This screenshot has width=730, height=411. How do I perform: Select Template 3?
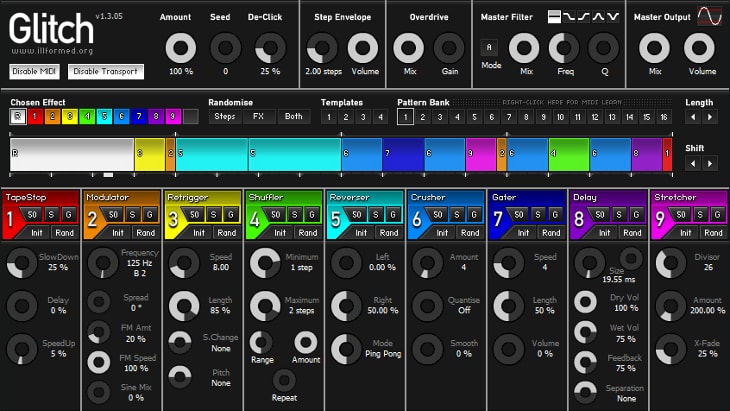(x=363, y=117)
